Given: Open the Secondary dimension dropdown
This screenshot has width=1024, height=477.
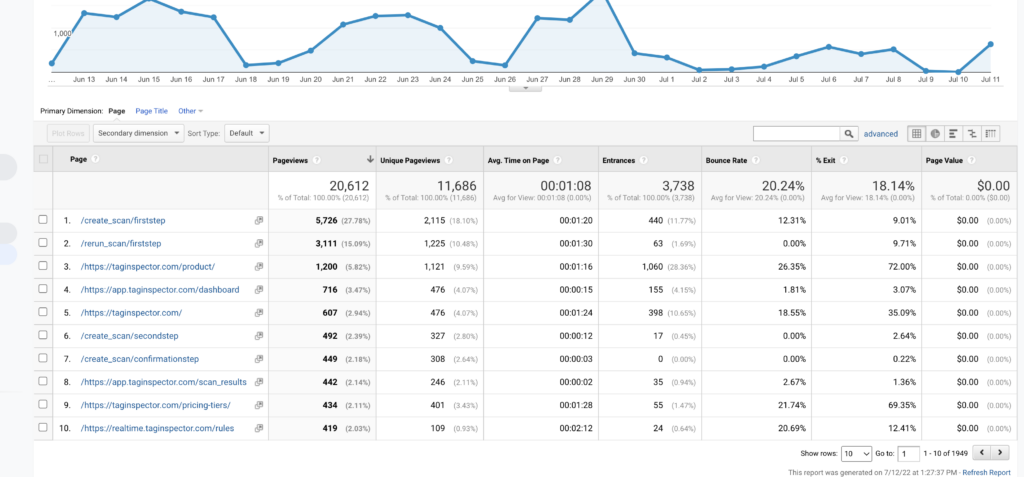Looking at the screenshot, I should (x=138, y=132).
